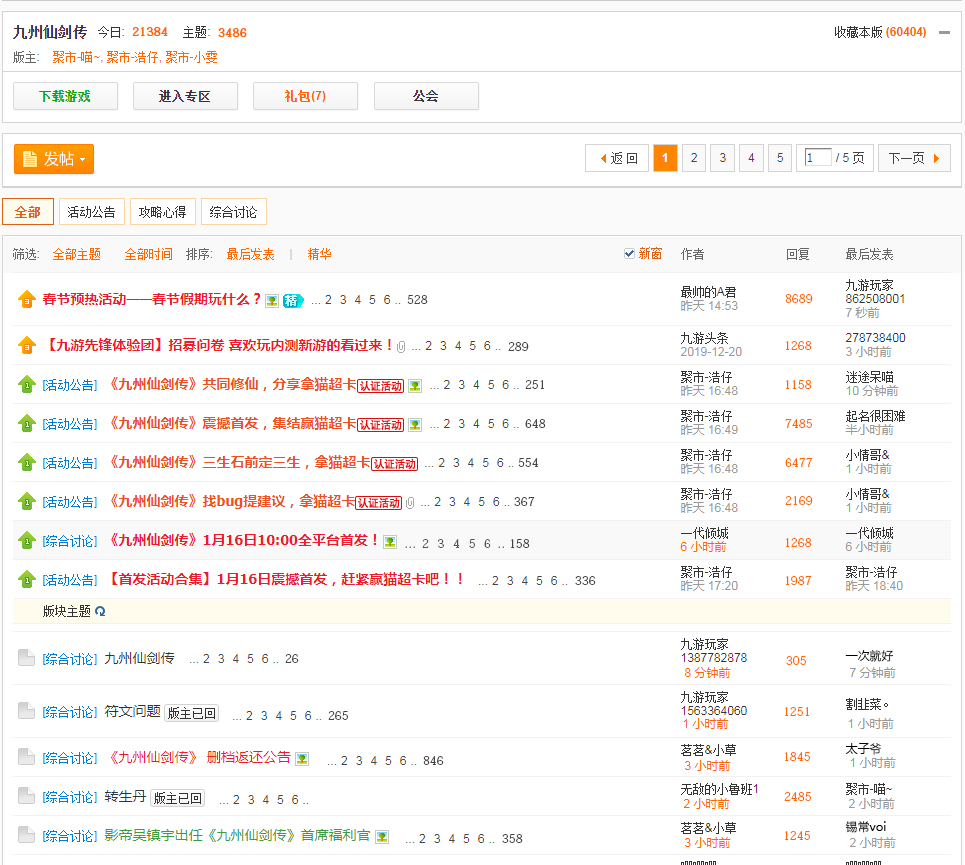965x865 pixels.
Task: Click the sticky arrow icon of 九游先锋体验团 thread
Action: tap(27, 346)
